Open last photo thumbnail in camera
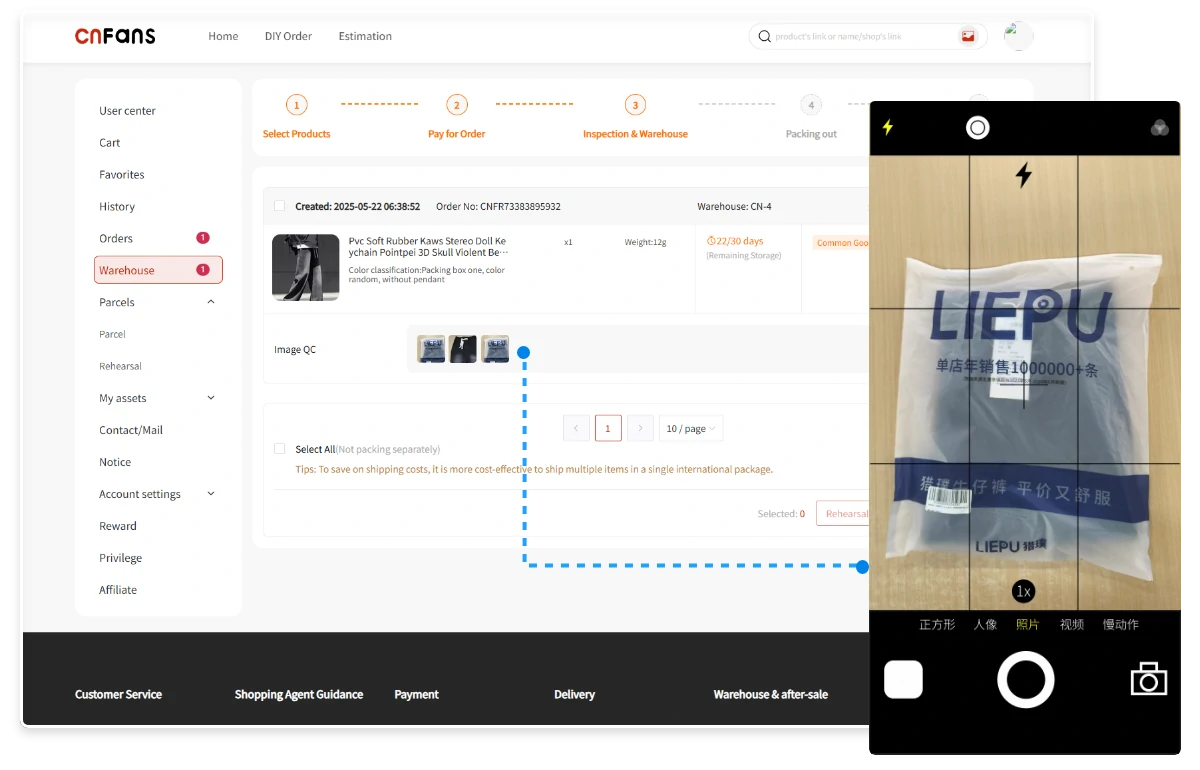 click(903, 680)
